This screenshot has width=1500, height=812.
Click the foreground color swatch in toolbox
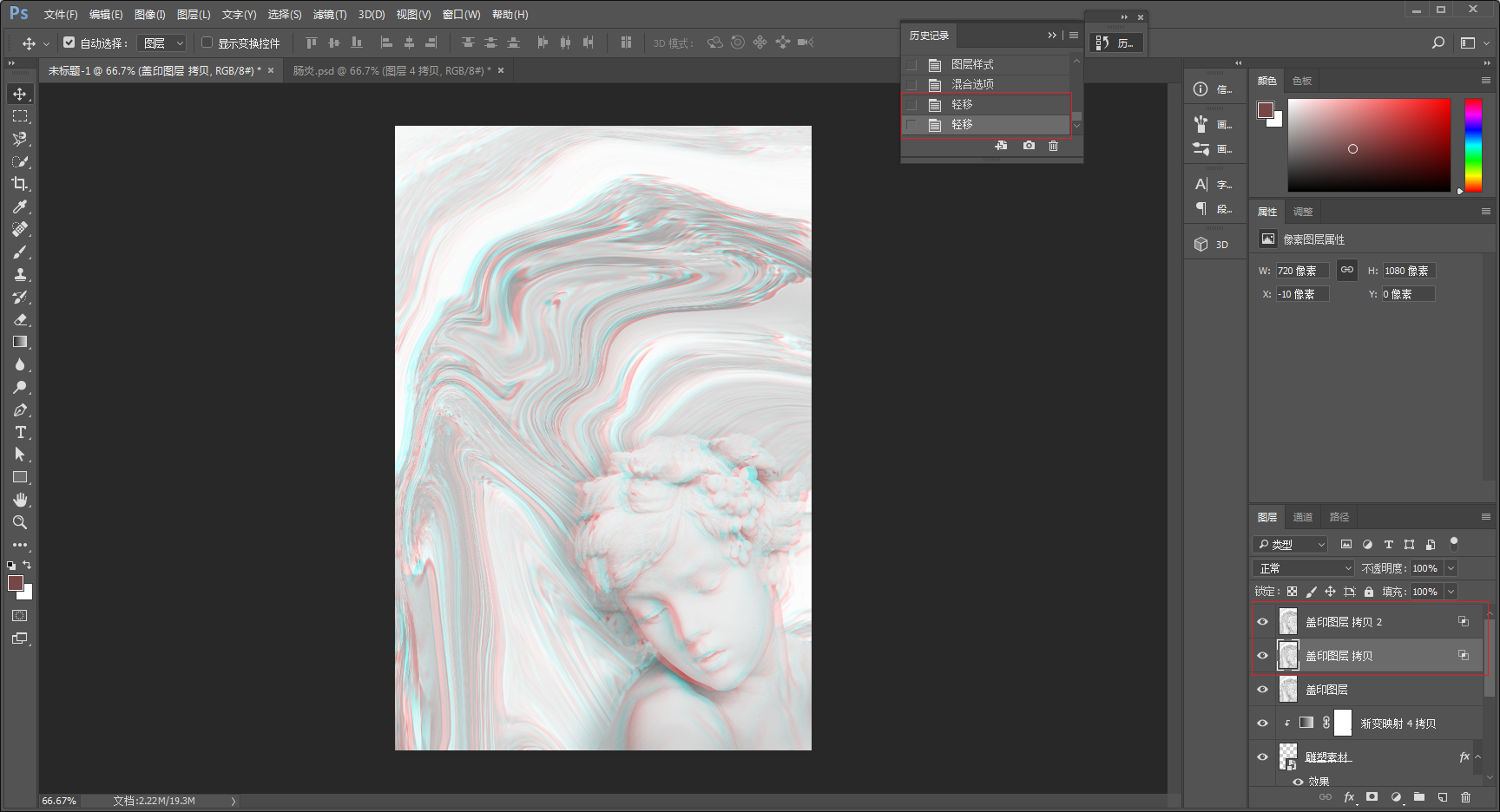click(x=16, y=583)
